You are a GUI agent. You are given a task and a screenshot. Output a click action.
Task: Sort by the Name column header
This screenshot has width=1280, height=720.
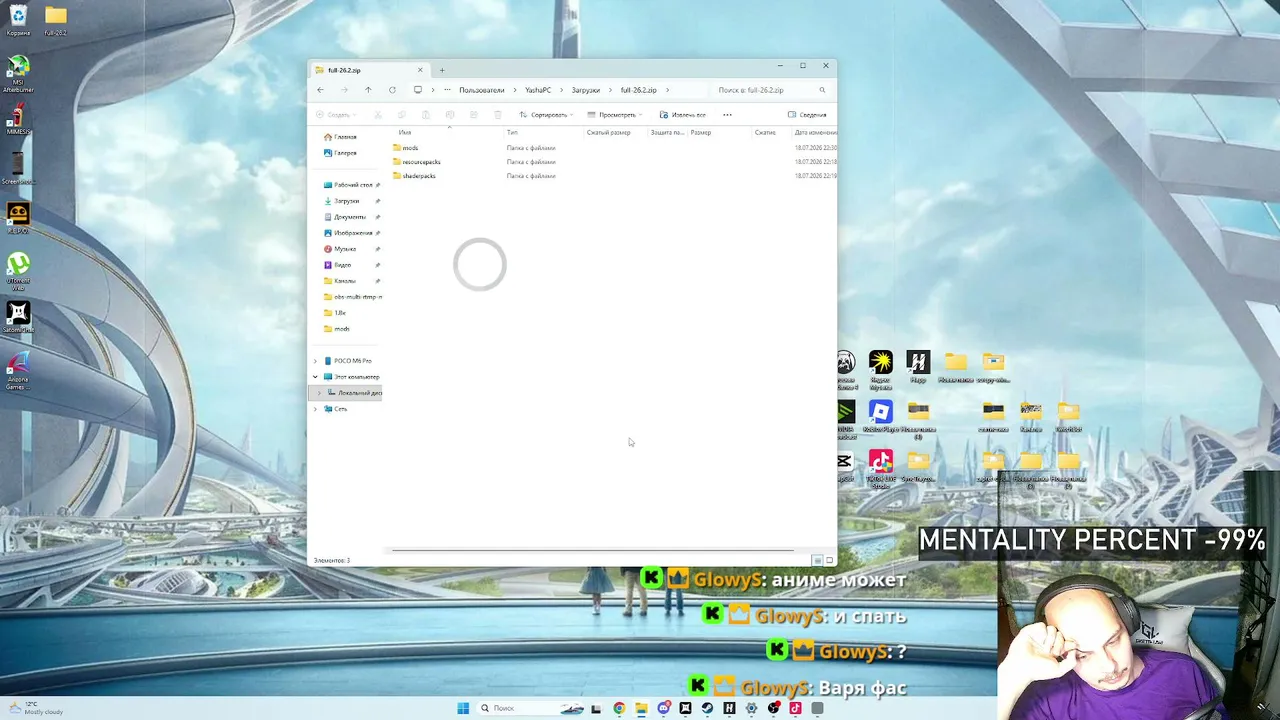[x=405, y=132]
